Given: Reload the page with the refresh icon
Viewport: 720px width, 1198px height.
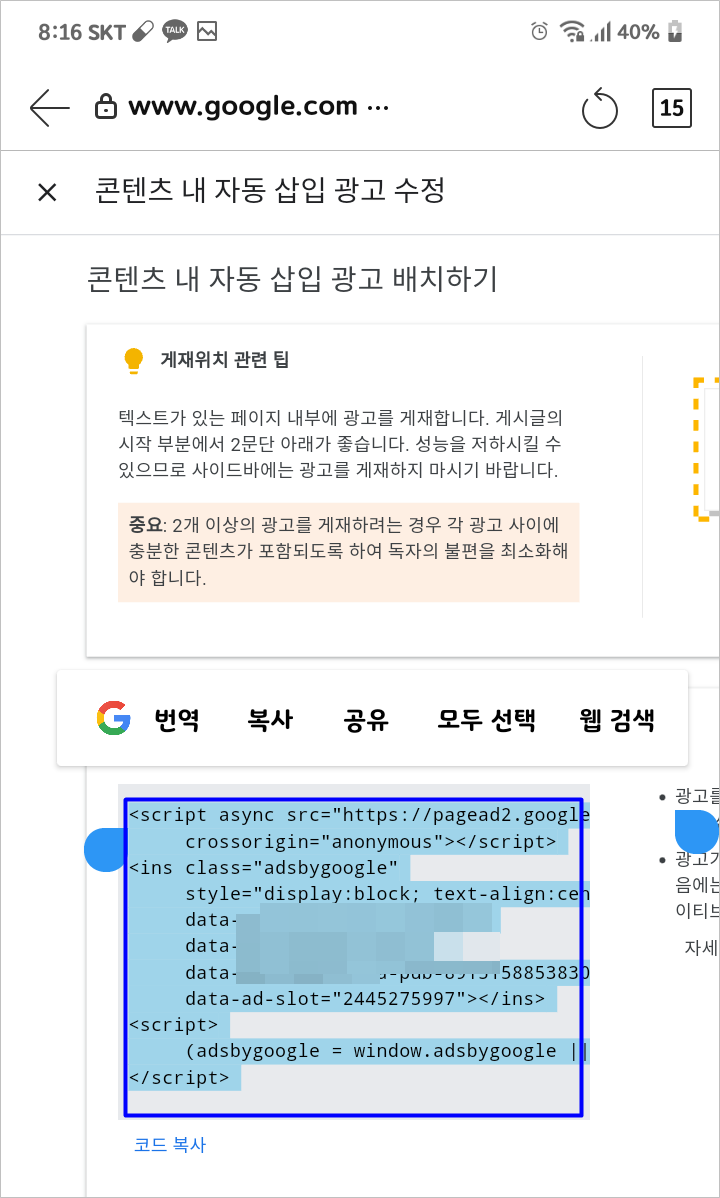Looking at the screenshot, I should point(598,108).
